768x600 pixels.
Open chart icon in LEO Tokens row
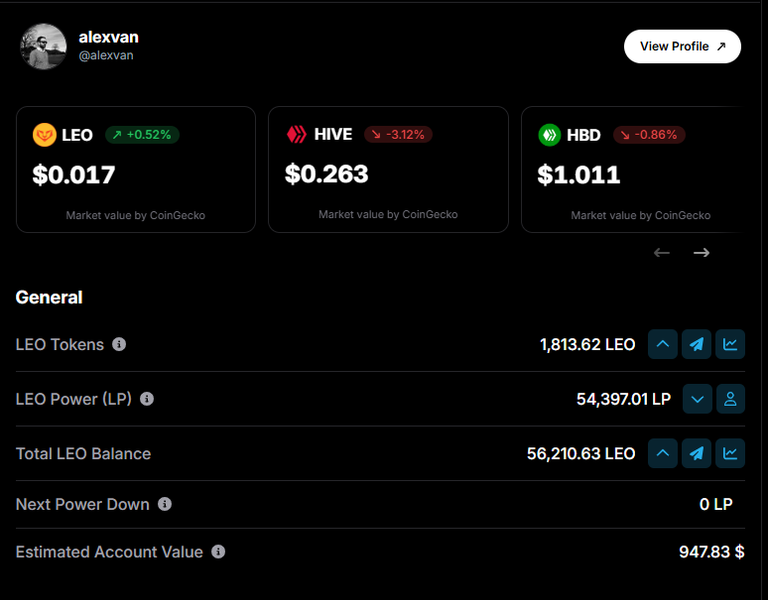click(730, 344)
